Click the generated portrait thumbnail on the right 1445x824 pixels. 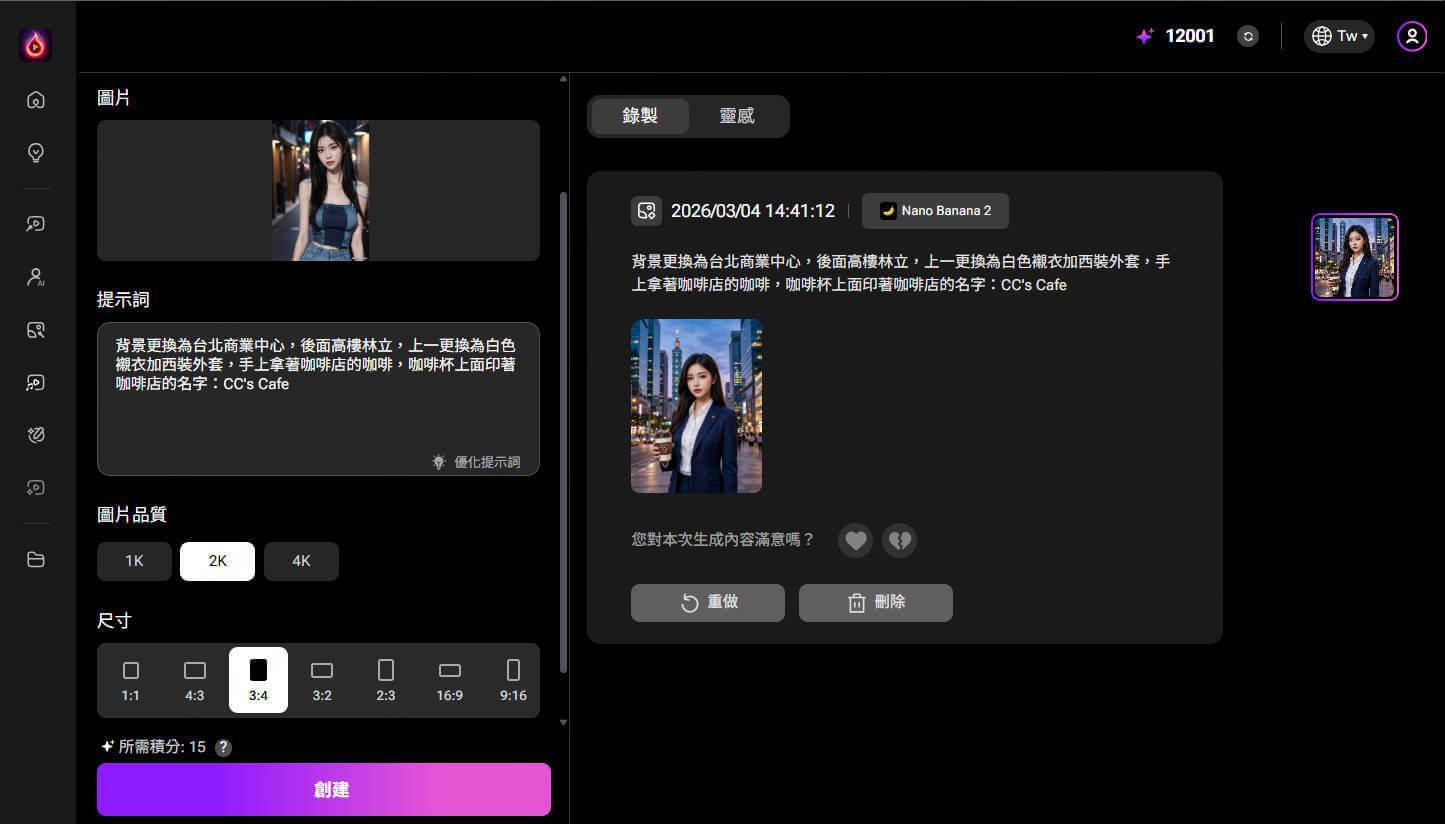click(1355, 257)
